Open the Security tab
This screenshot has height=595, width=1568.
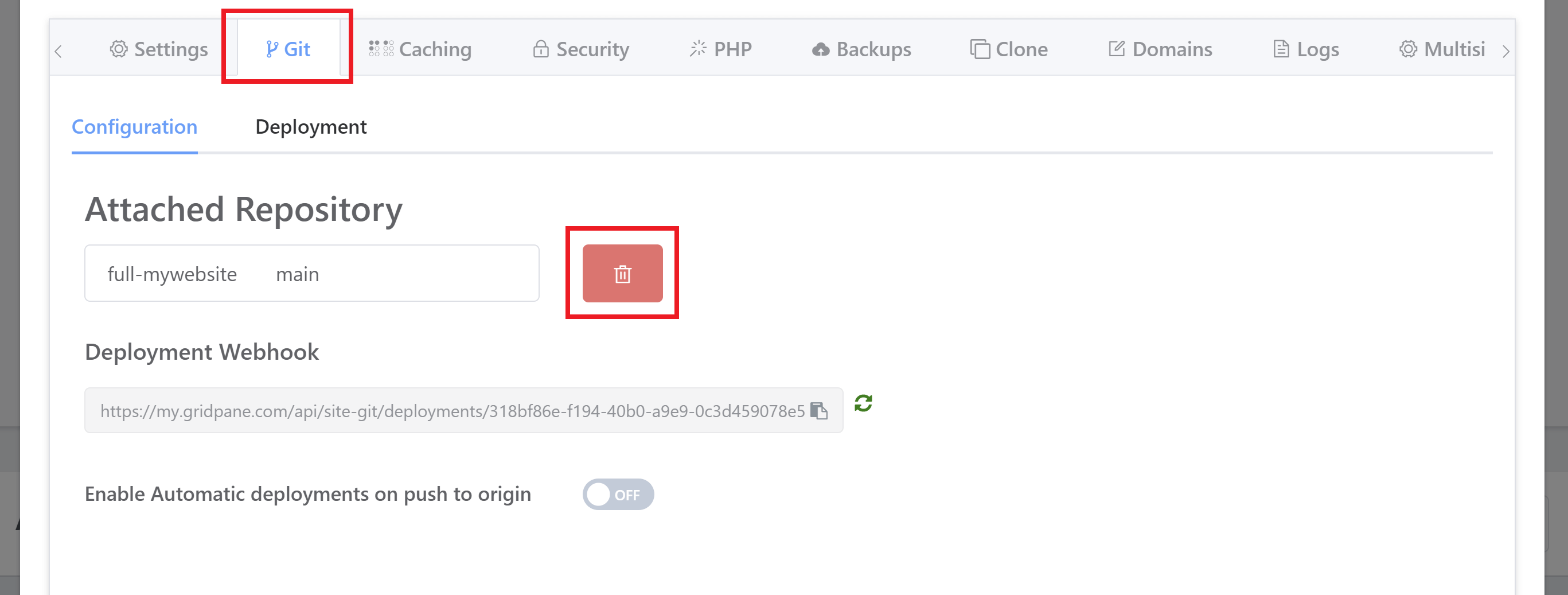click(x=581, y=49)
